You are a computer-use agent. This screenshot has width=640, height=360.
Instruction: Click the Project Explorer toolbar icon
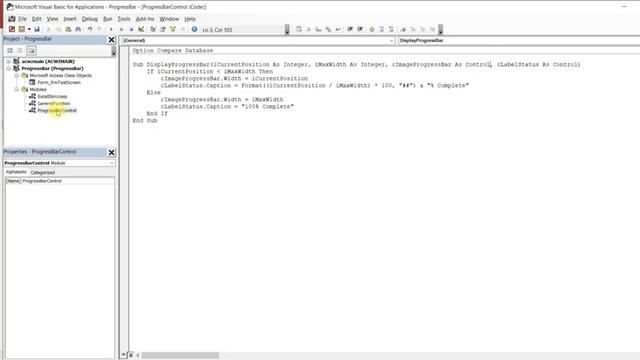[x=153, y=29]
